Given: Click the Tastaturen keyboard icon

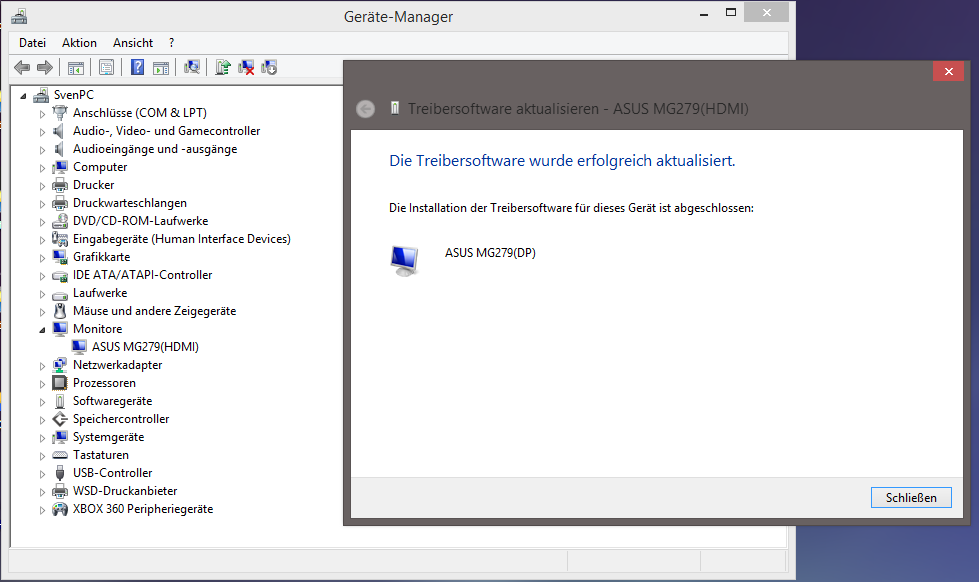Looking at the screenshot, I should pyautogui.click(x=60, y=455).
